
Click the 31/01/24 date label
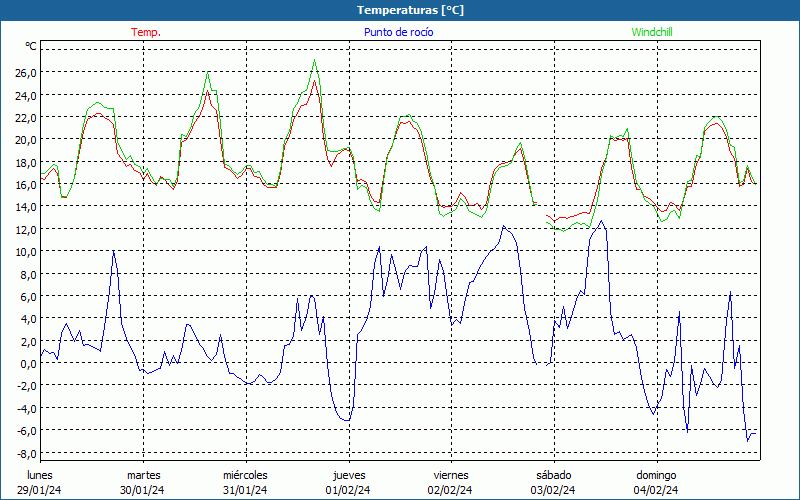245,490
